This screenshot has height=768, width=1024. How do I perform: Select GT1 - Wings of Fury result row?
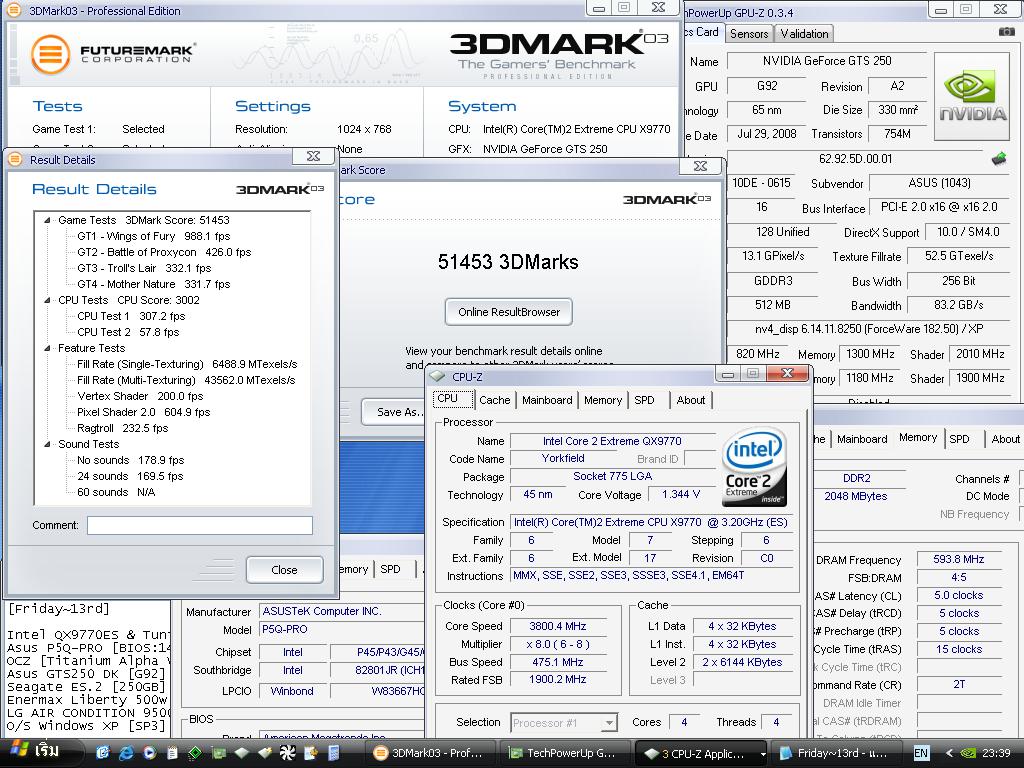(153, 236)
